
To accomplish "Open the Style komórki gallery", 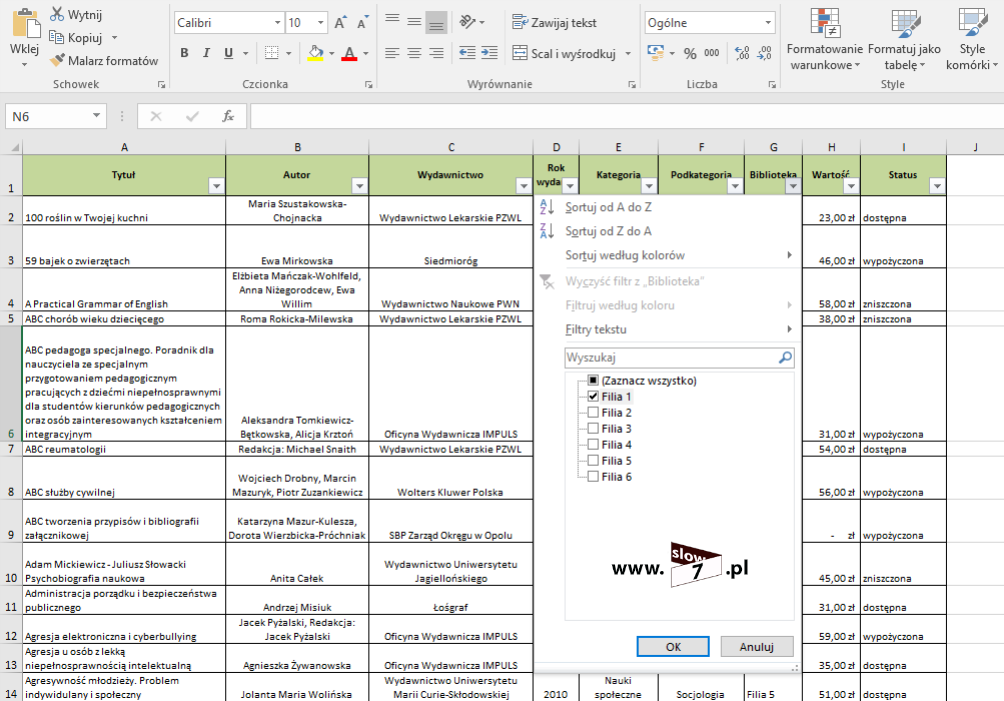I will pos(972,40).
